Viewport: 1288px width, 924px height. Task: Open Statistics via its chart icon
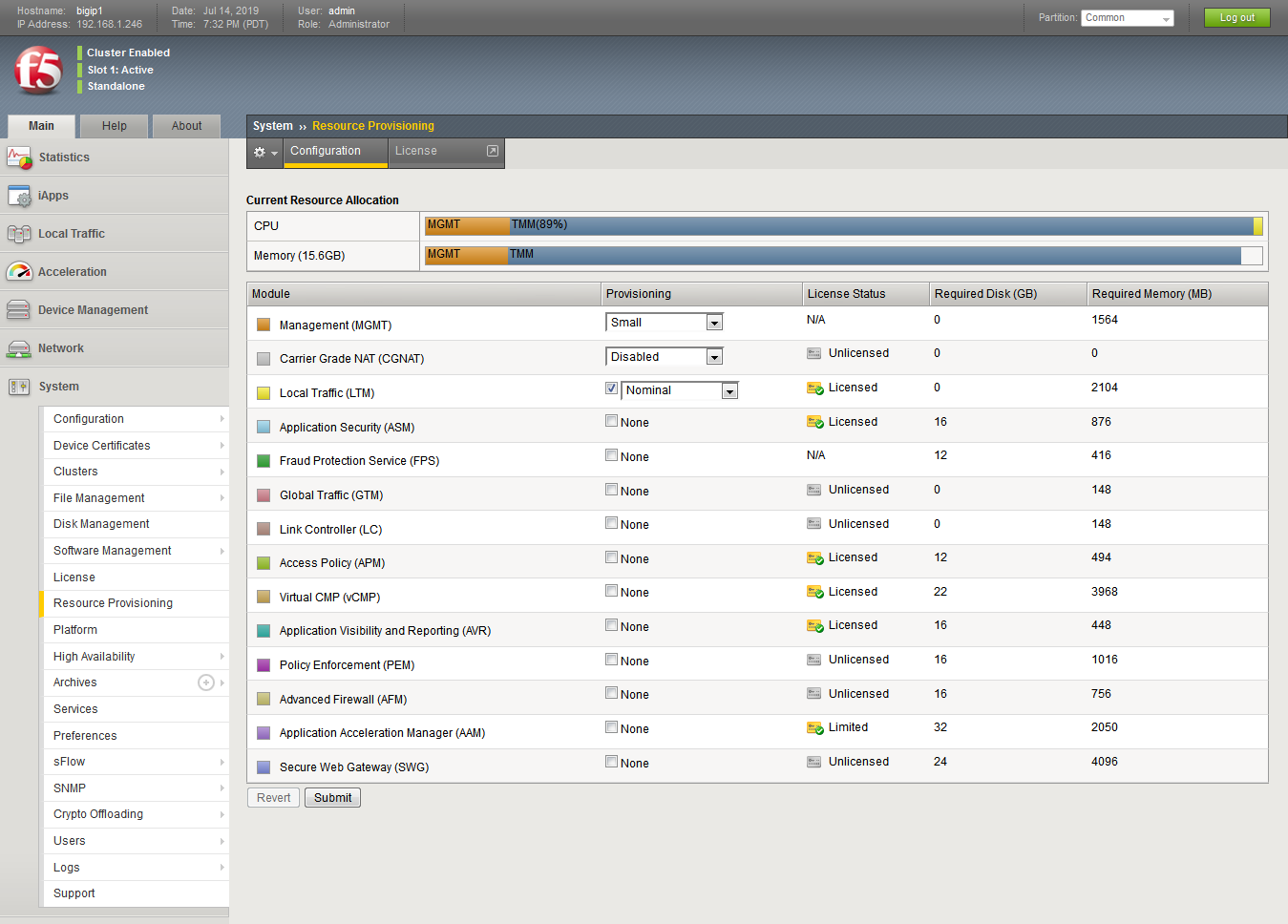coord(19,157)
